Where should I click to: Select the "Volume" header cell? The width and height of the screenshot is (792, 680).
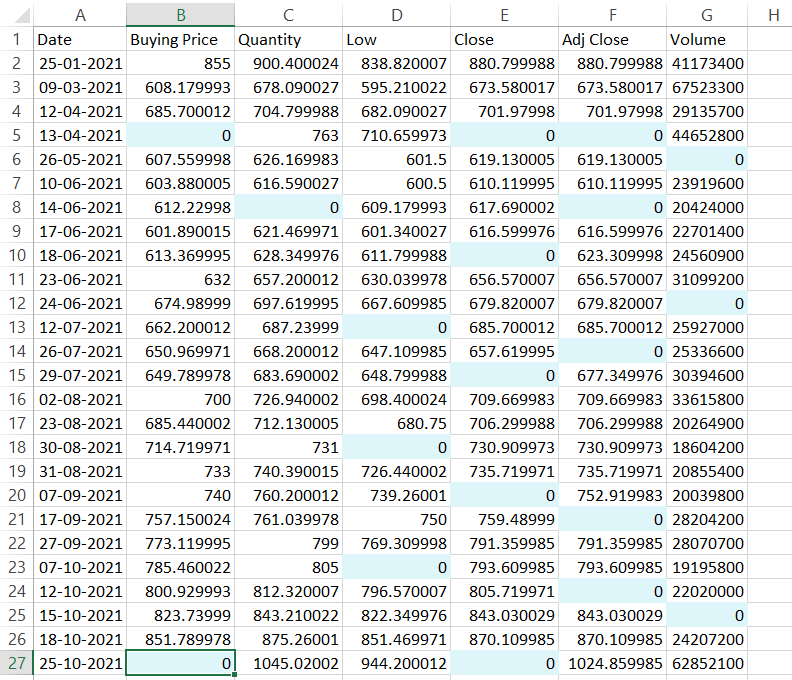point(707,40)
